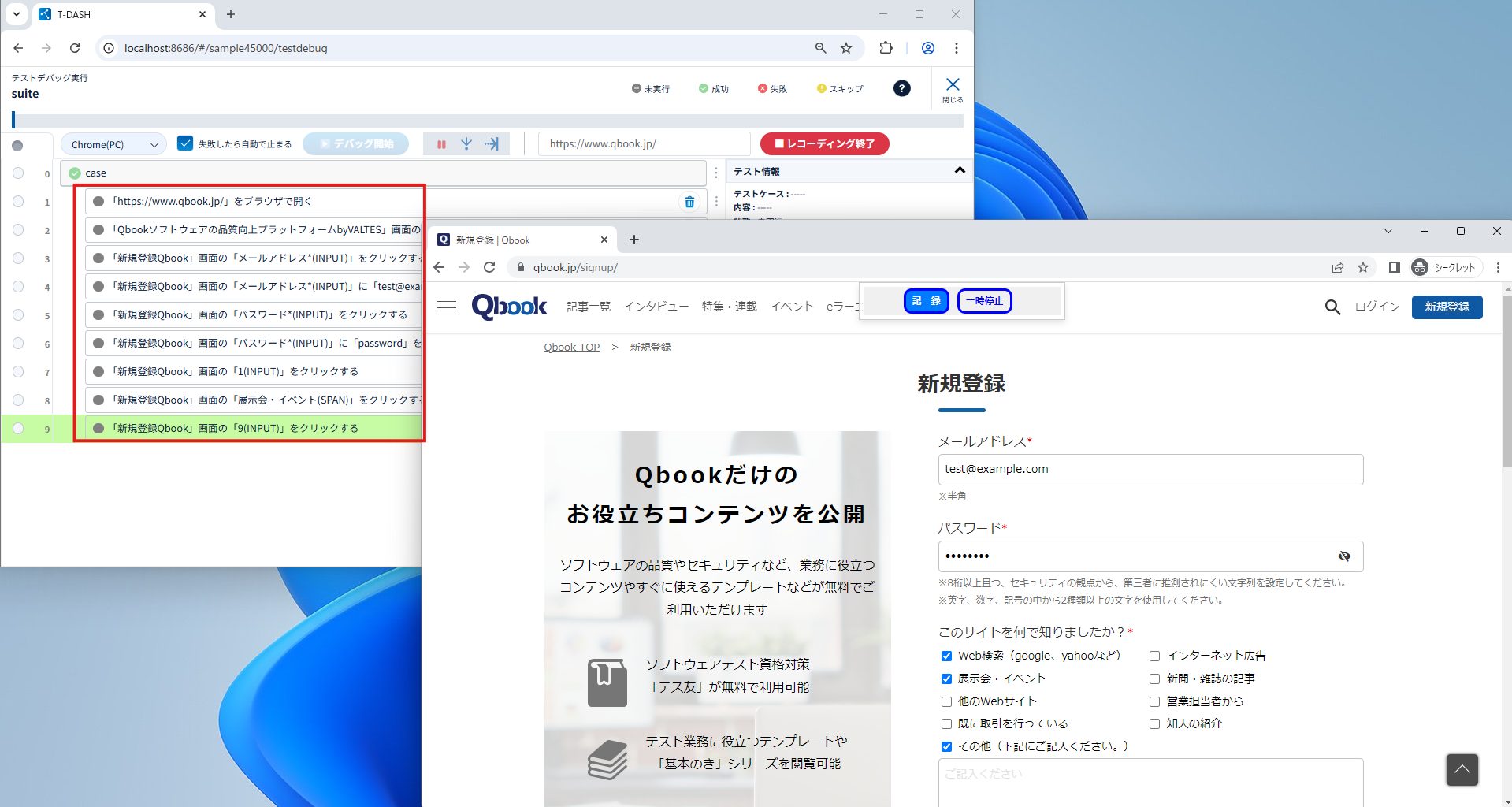This screenshot has width=1512, height=807.
Task: Delete step 1 with trash icon
Action: [x=689, y=202]
